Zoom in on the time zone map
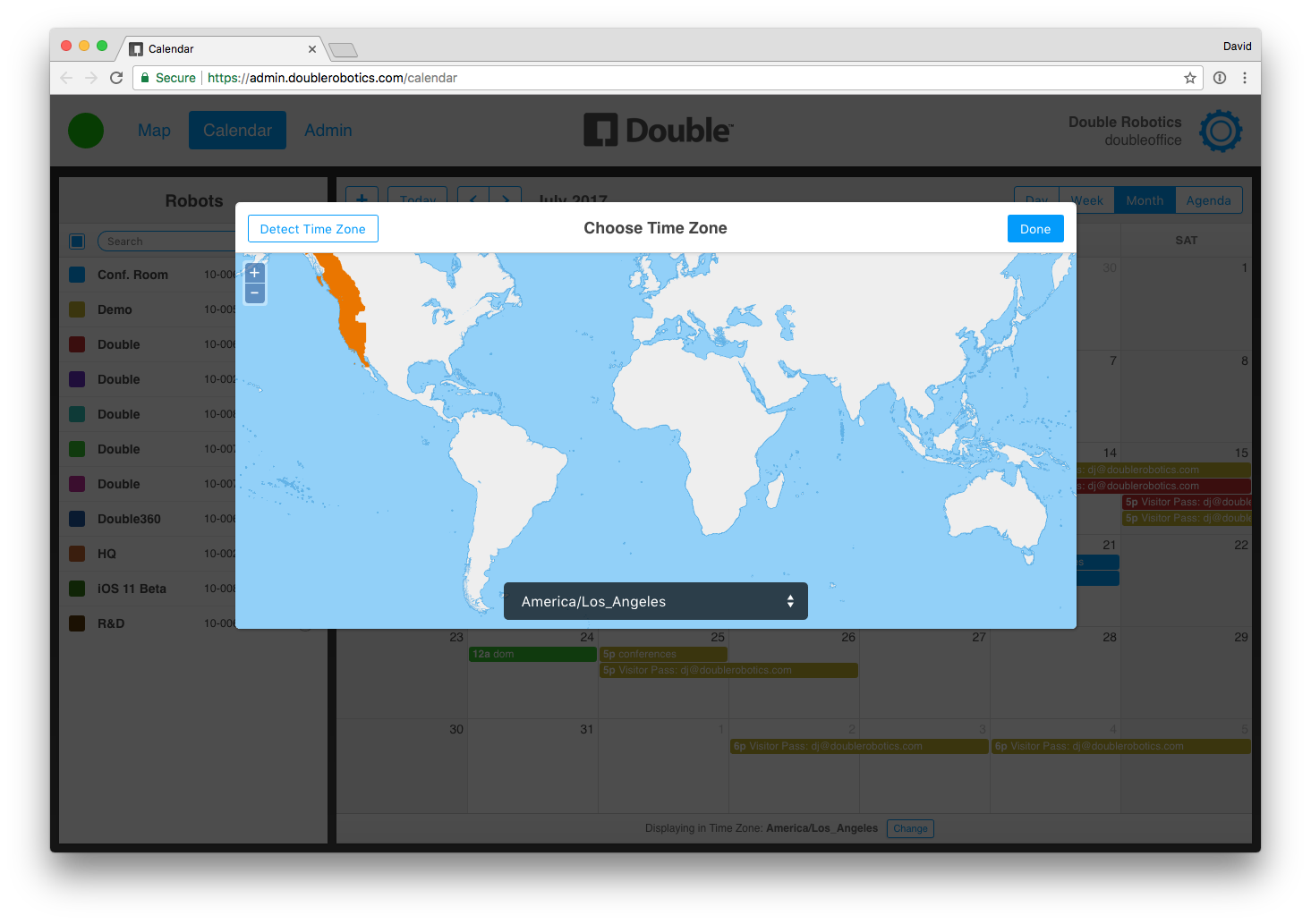Screen dimensions: 1311x924 coord(255,273)
